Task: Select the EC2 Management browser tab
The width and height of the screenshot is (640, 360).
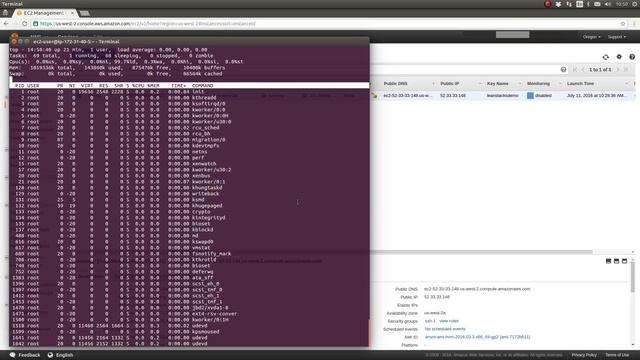Action: pyautogui.click(x=44, y=13)
